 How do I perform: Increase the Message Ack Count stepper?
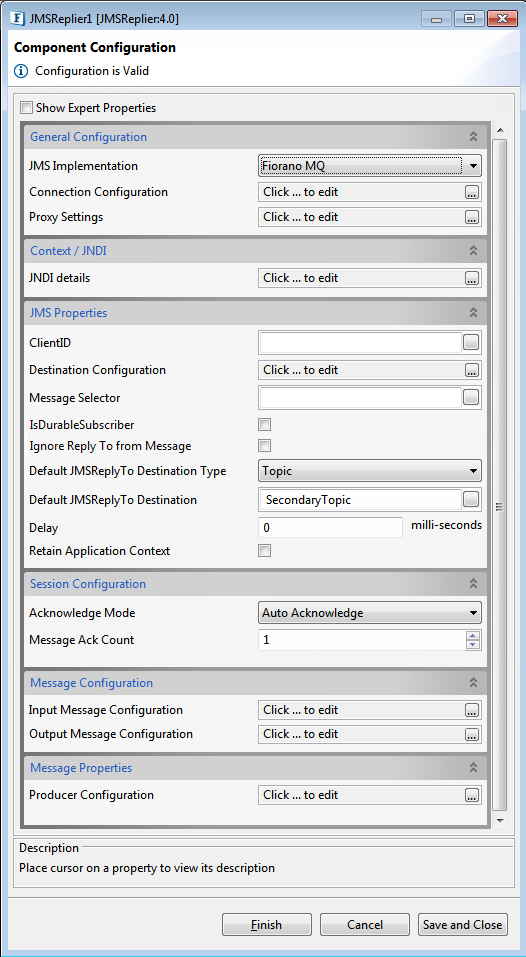(473, 636)
